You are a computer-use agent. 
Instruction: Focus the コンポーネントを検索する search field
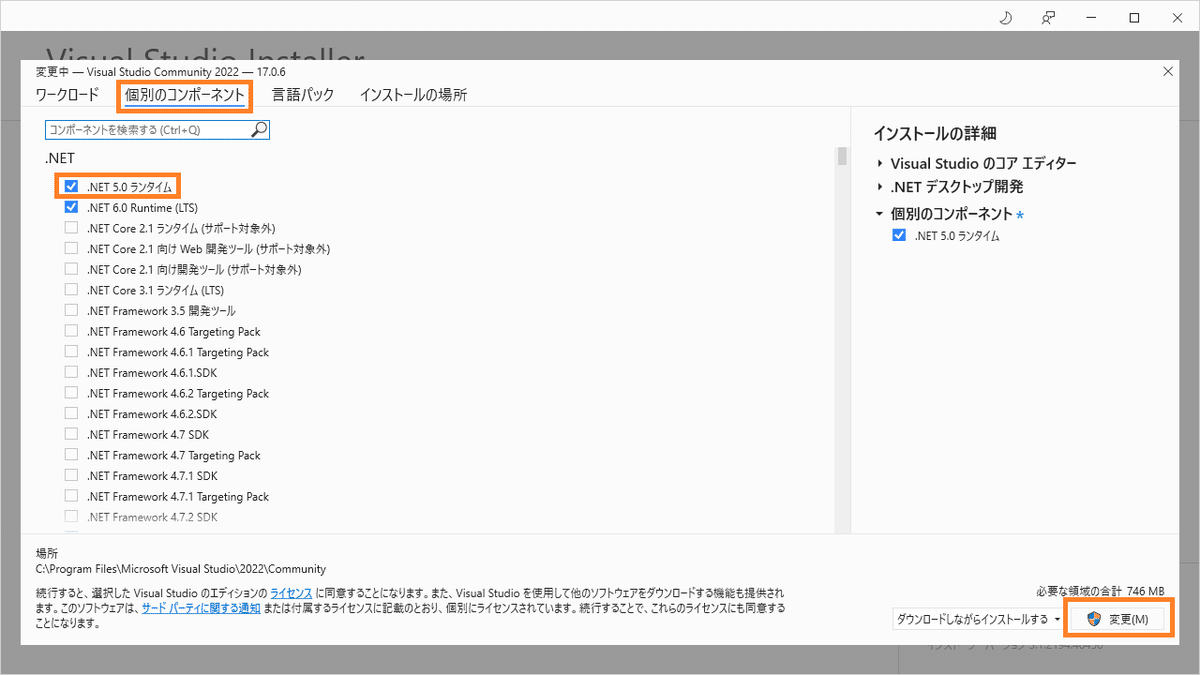(157, 130)
